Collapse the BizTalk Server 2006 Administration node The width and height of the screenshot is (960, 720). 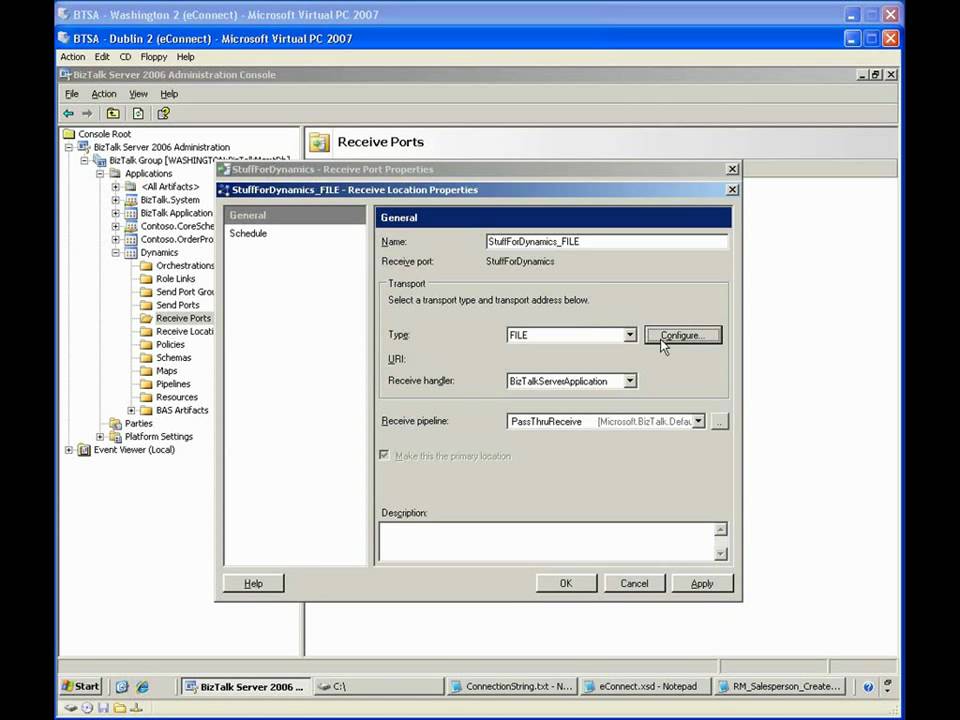coord(69,147)
